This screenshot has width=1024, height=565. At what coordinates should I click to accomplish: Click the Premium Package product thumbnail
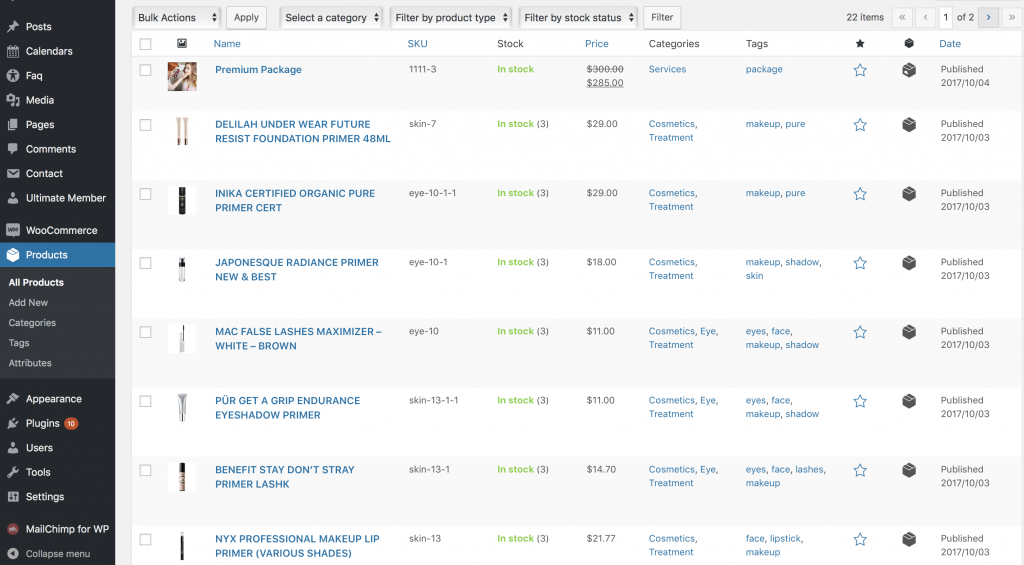coord(182,76)
